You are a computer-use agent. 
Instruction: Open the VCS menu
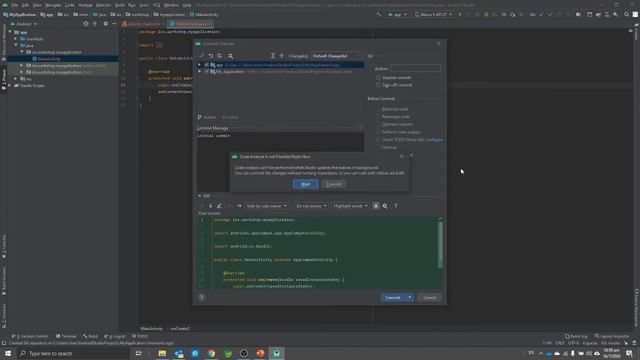click(x=157, y=5)
